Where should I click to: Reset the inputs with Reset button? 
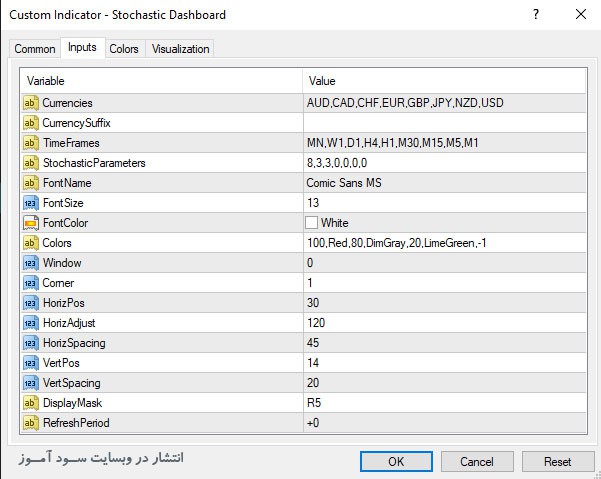[x=557, y=462]
